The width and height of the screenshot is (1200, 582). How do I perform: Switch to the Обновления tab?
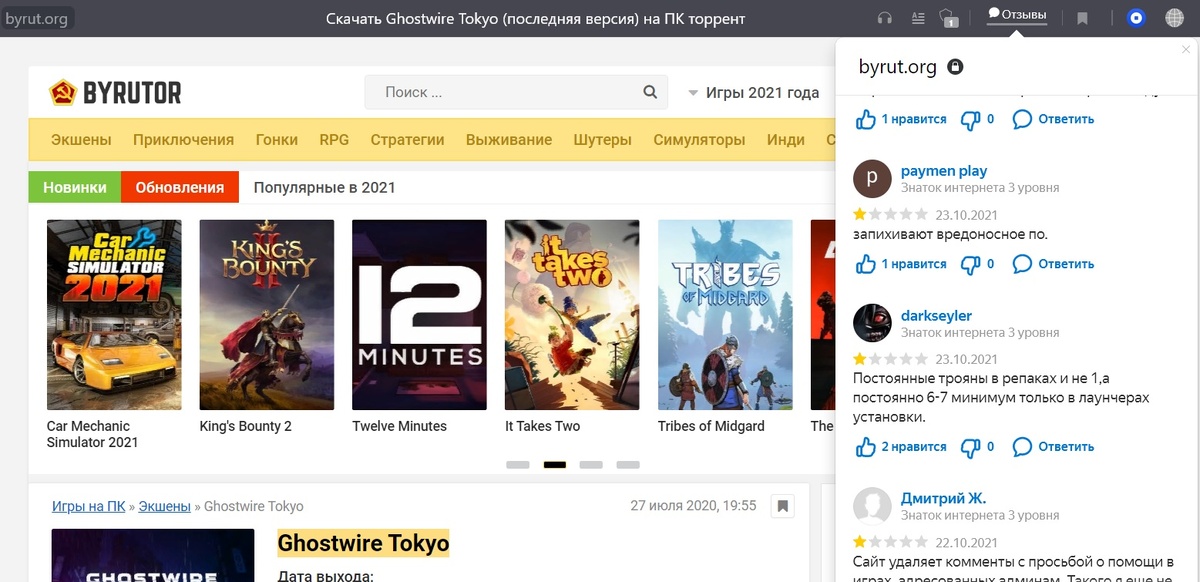[x=179, y=187]
